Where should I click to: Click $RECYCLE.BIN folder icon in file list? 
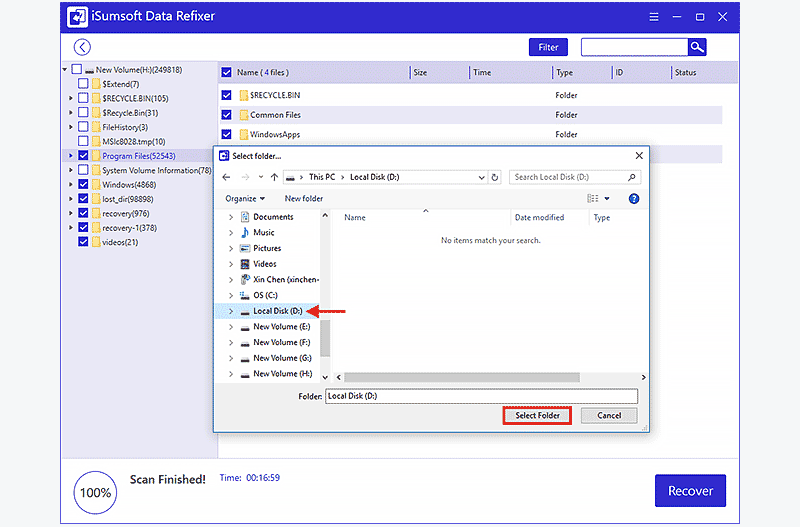click(244, 95)
